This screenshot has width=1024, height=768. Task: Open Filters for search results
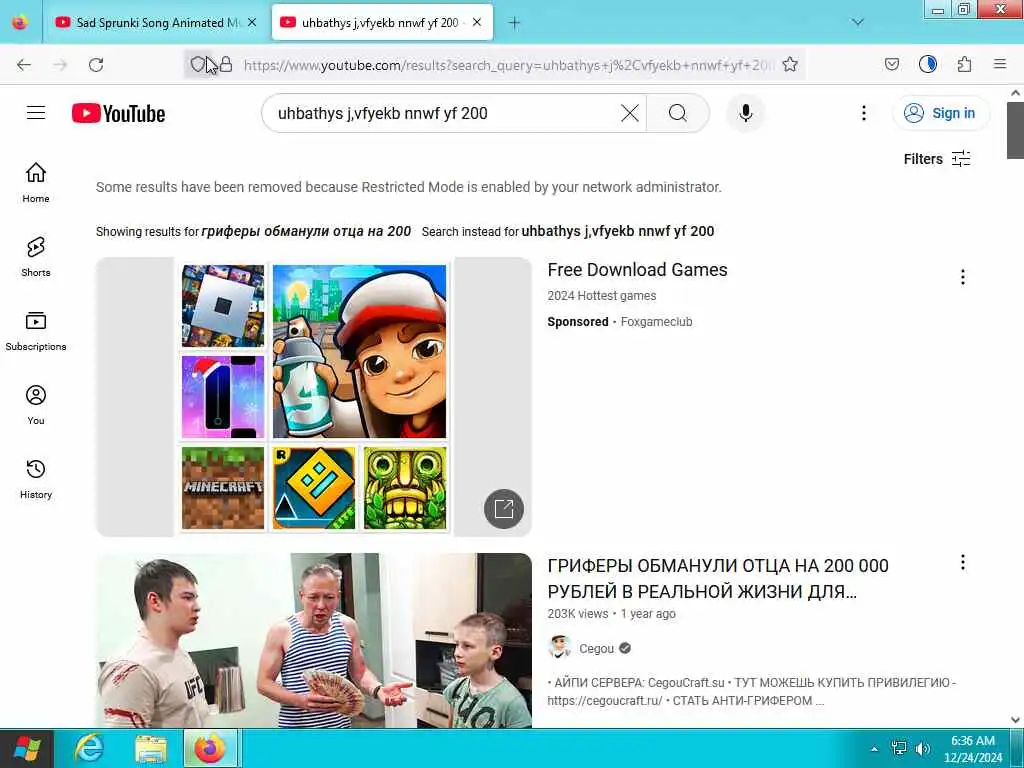pos(936,159)
